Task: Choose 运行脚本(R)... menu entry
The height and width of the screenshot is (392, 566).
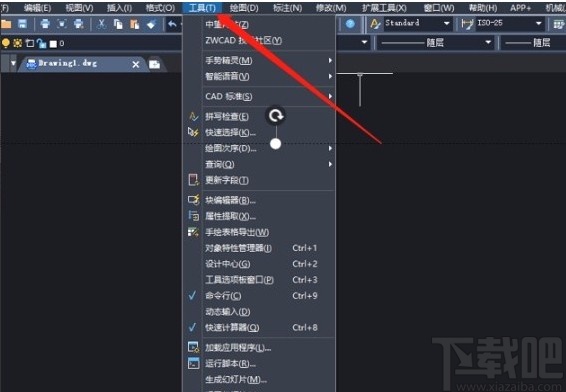Action: click(258, 363)
